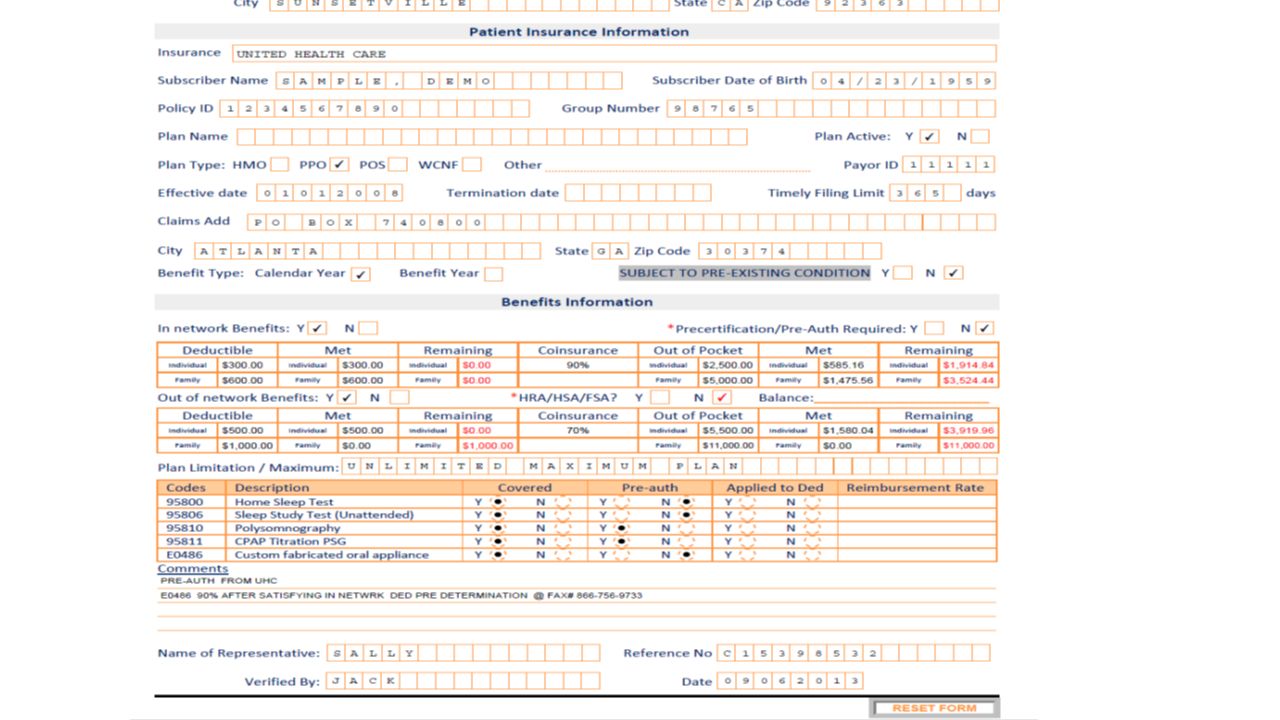
Task: Select Pre-auth Y for Home Sleep Test
Action: pyautogui.click(x=622, y=502)
